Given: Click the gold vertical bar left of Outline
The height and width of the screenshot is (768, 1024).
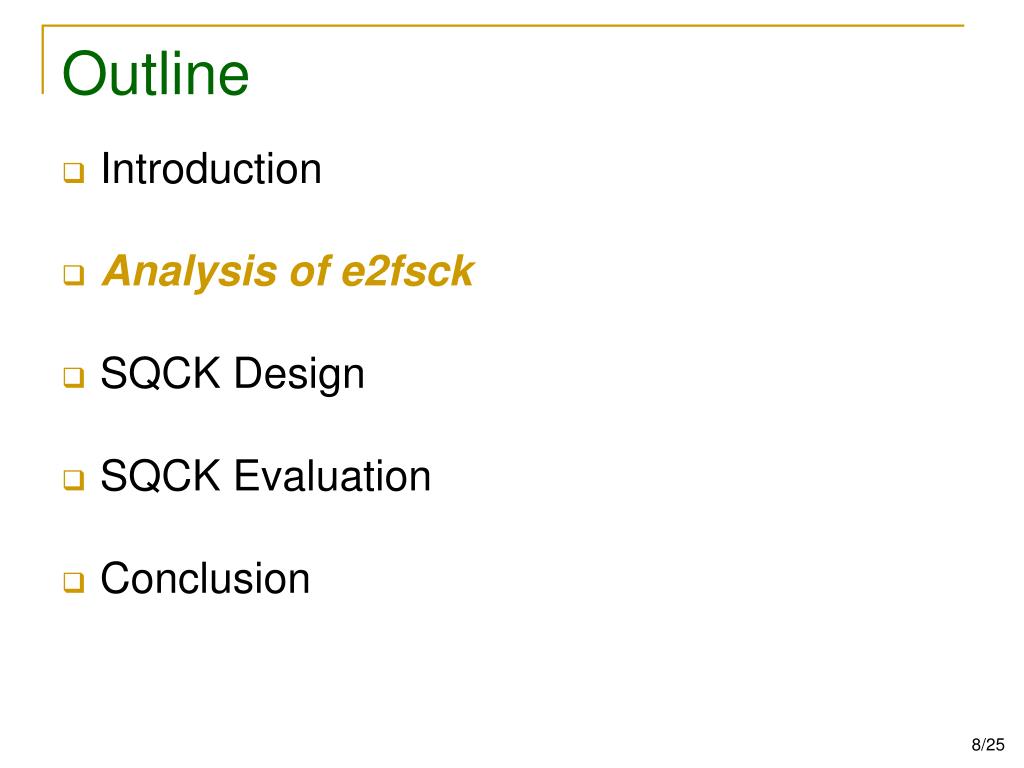Looking at the screenshot, I should click(43, 59).
